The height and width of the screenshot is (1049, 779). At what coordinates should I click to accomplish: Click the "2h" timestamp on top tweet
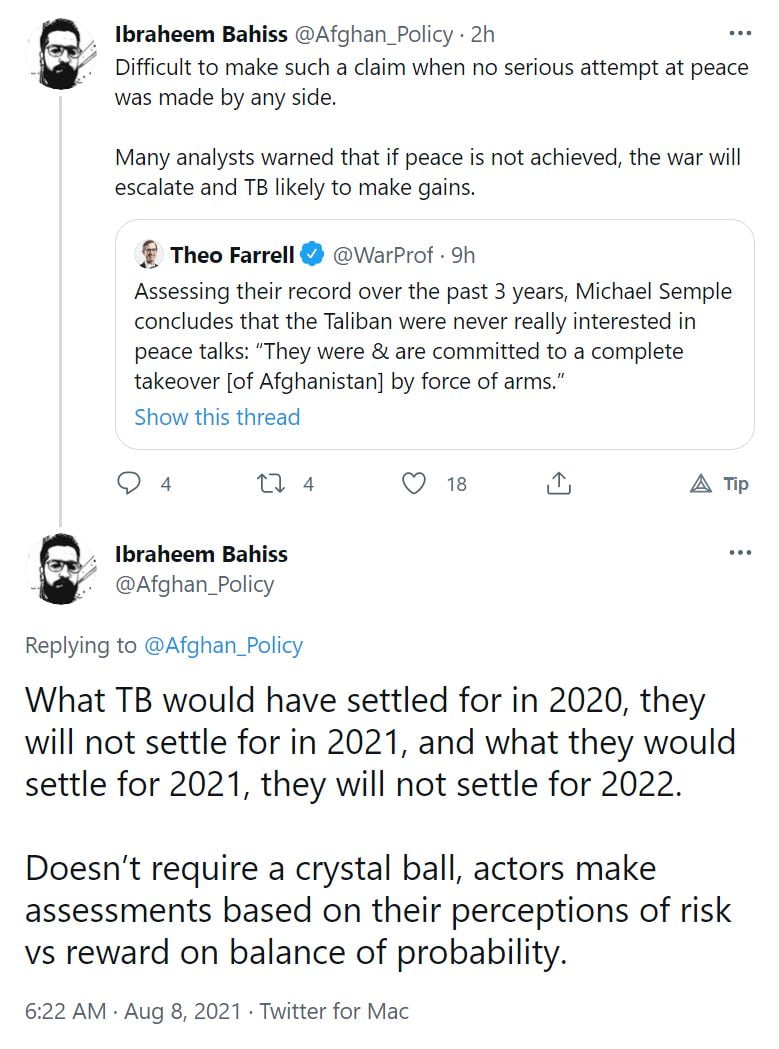point(483,34)
